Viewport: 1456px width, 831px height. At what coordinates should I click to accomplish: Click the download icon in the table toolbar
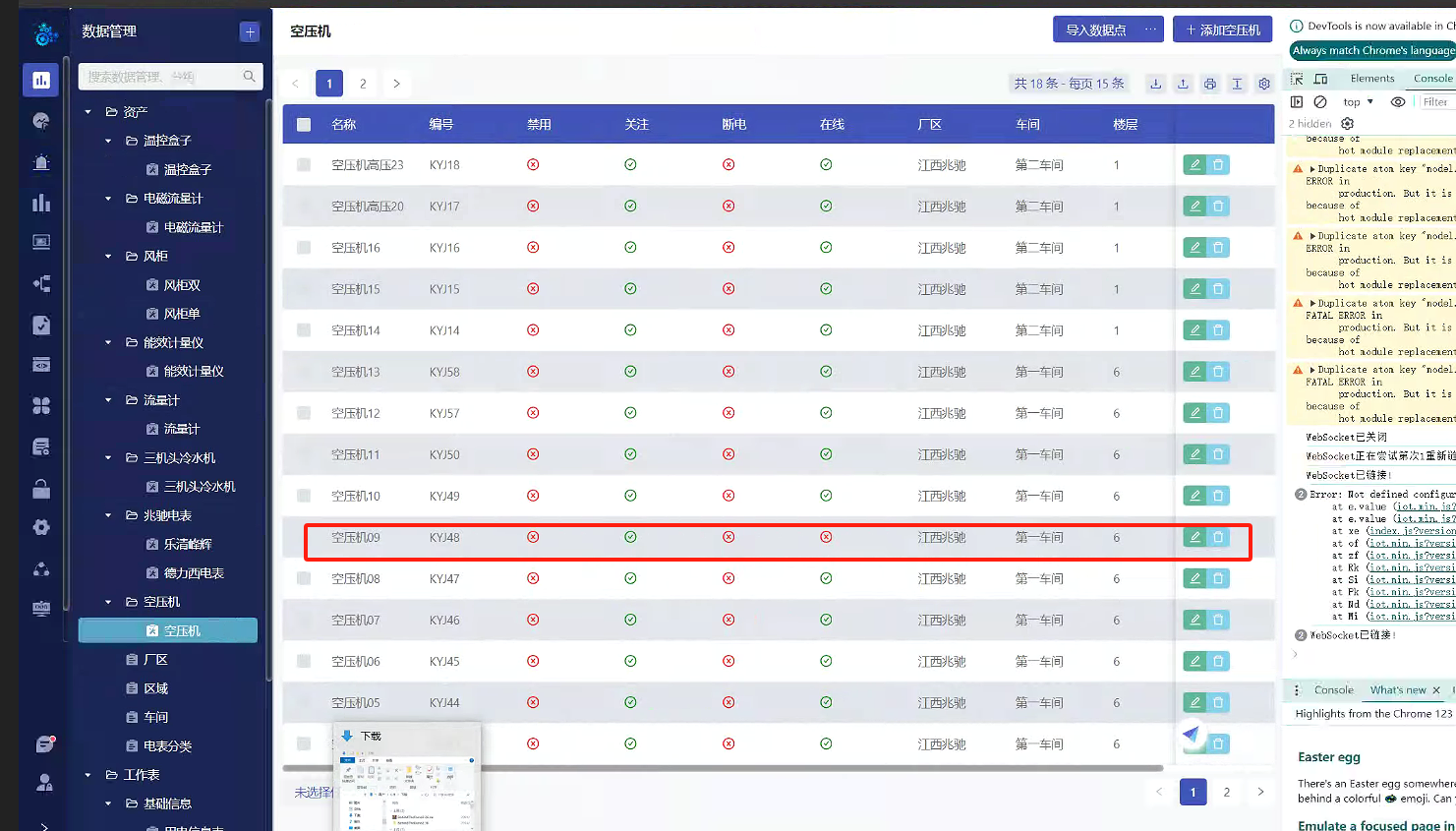[1156, 84]
